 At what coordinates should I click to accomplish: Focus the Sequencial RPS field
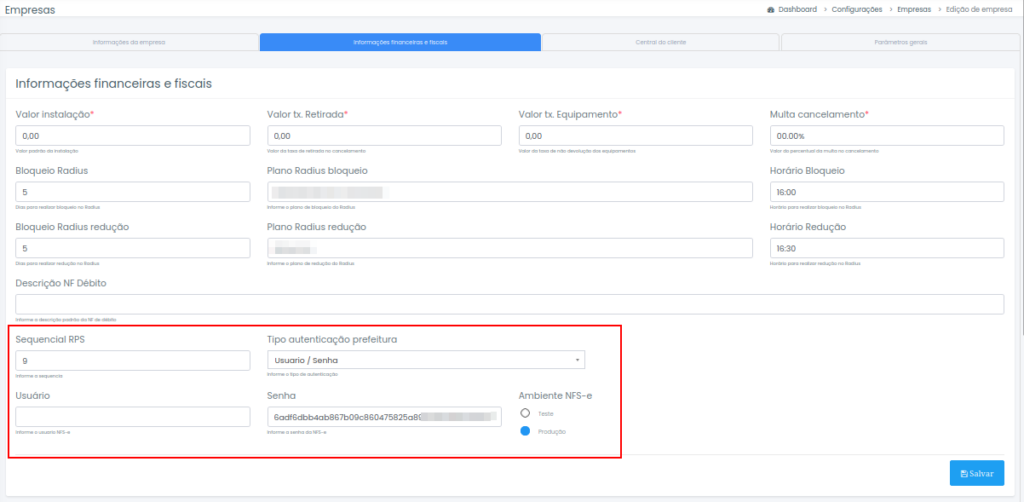tap(133, 360)
